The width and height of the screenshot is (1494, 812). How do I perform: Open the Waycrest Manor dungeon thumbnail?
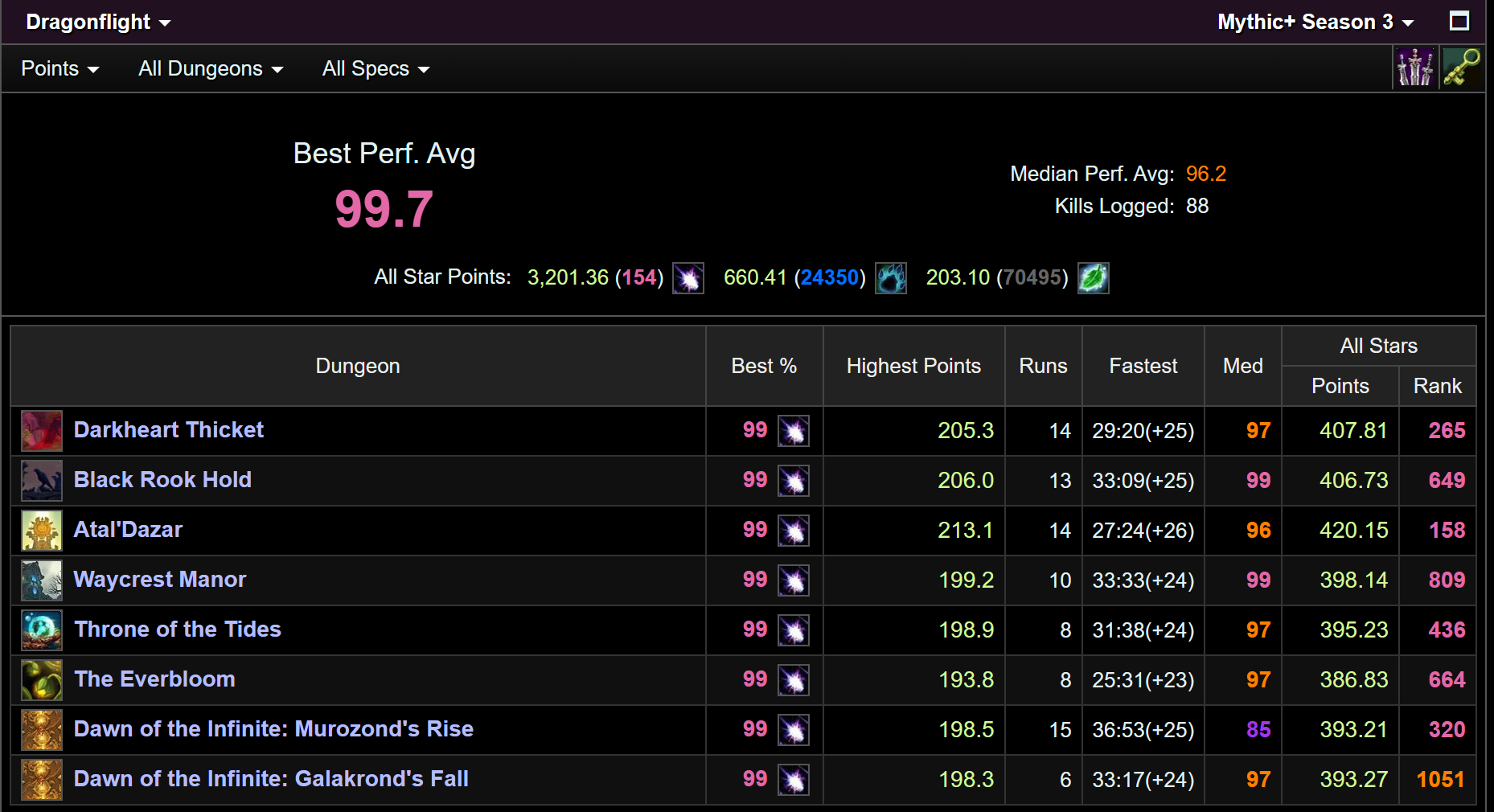coord(42,580)
